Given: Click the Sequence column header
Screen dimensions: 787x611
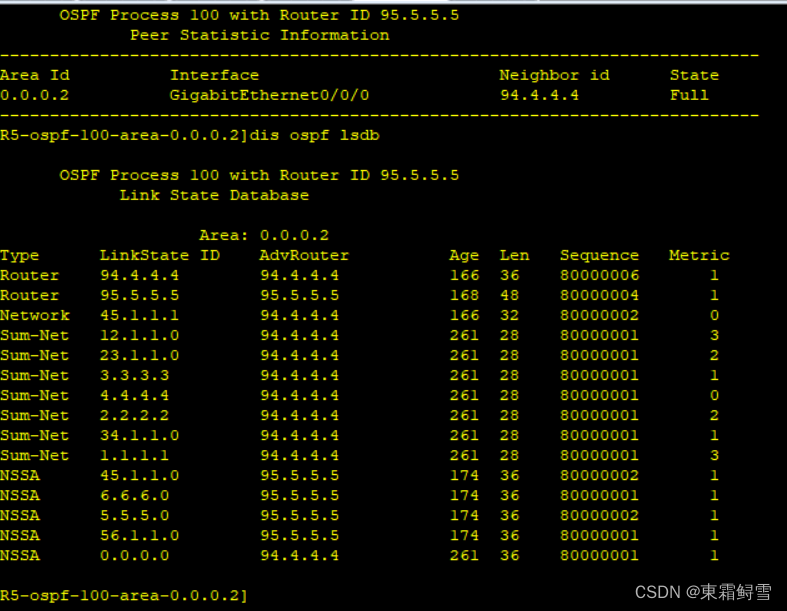Looking at the screenshot, I should pyautogui.click(x=599, y=256).
